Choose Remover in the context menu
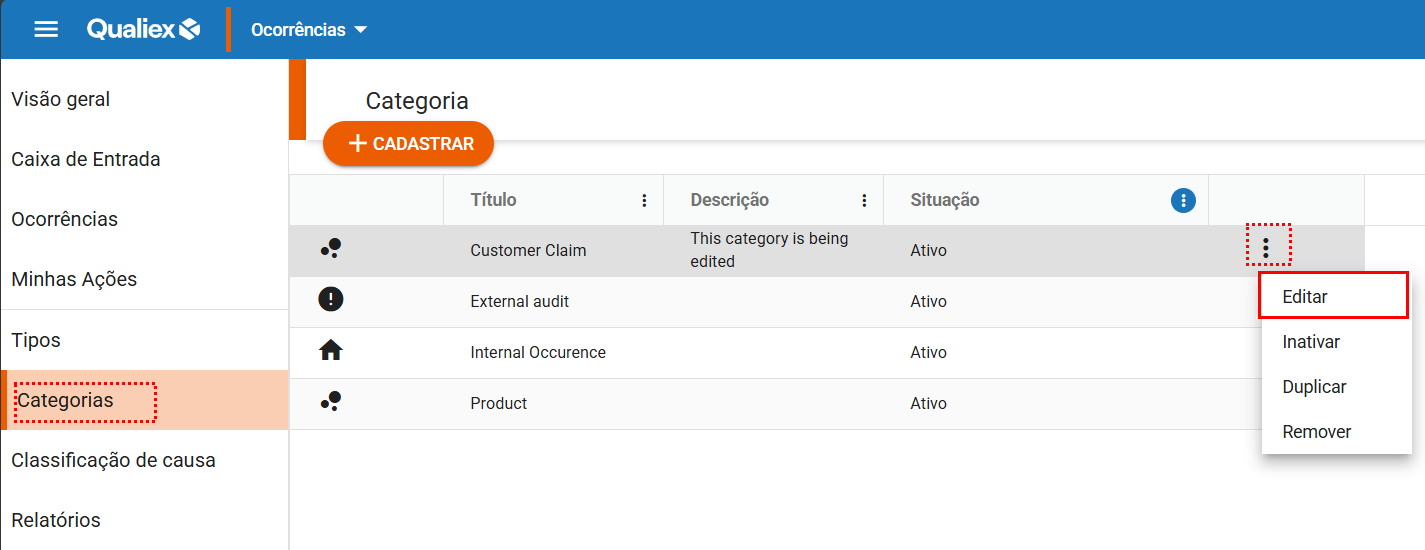Viewport: 1425px width, 550px height. coord(1316,432)
